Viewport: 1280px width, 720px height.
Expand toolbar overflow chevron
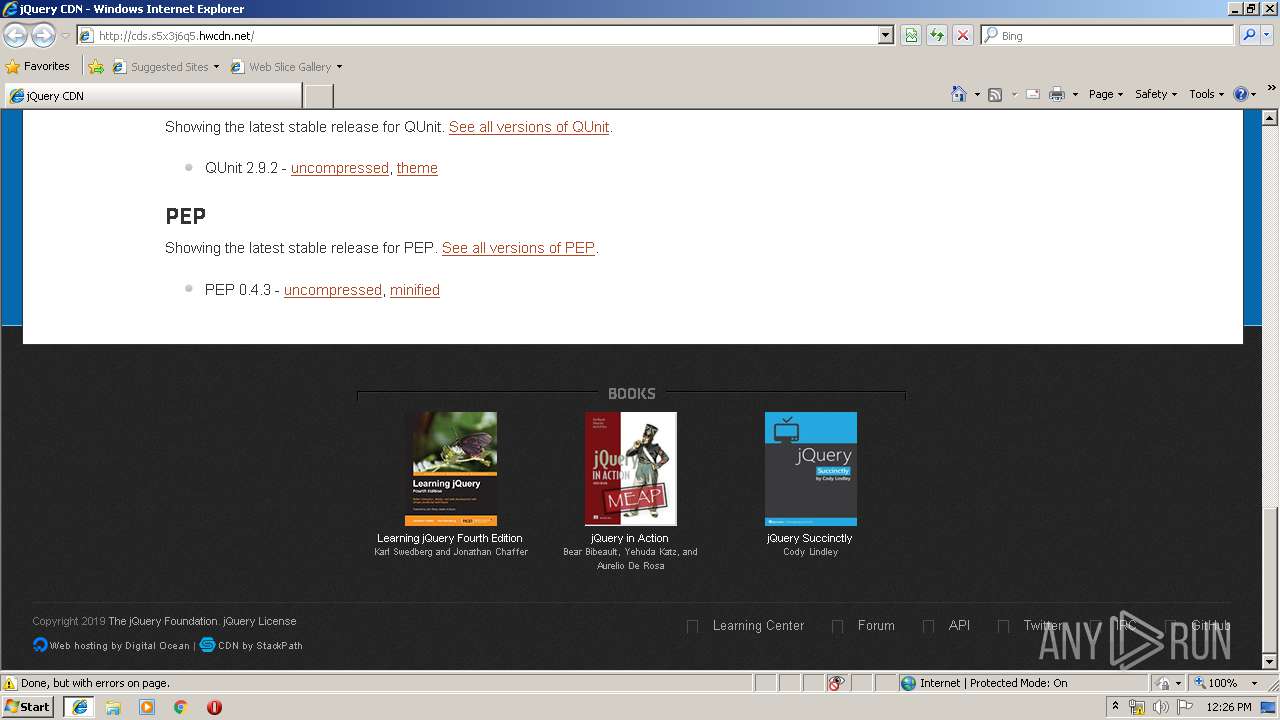tap(1272, 90)
